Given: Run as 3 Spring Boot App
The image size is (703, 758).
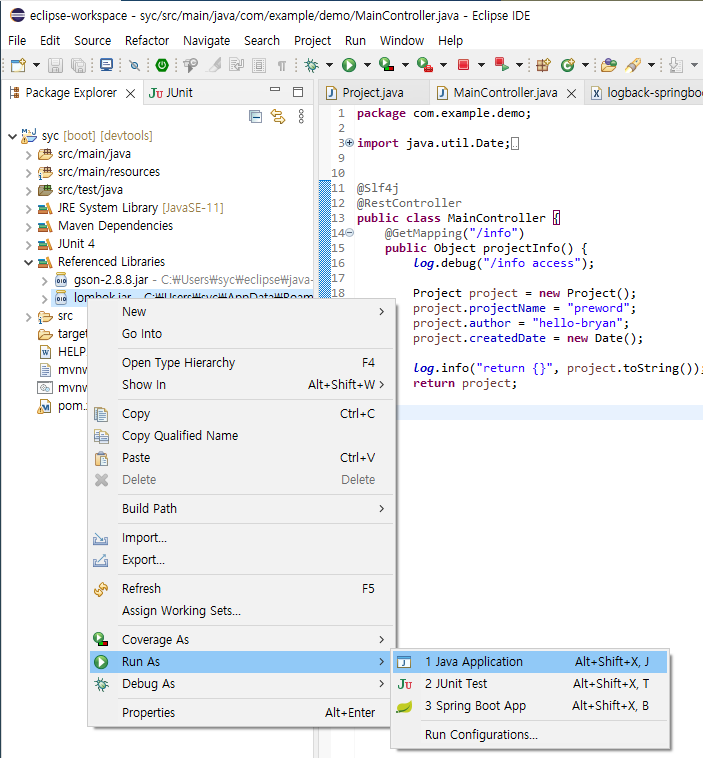Looking at the screenshot, I should [530, 706].
